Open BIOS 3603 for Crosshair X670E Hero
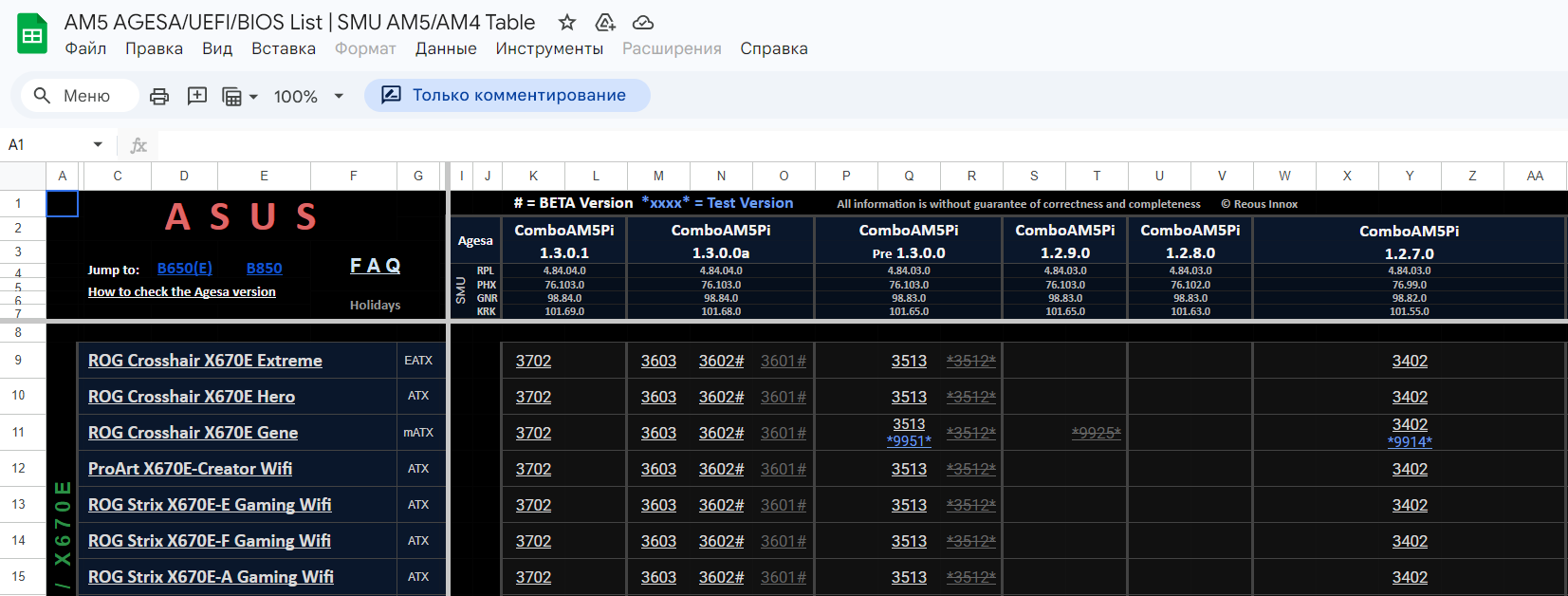Image resolution: width=1568 pixels, height=596 pixels. 658,397
